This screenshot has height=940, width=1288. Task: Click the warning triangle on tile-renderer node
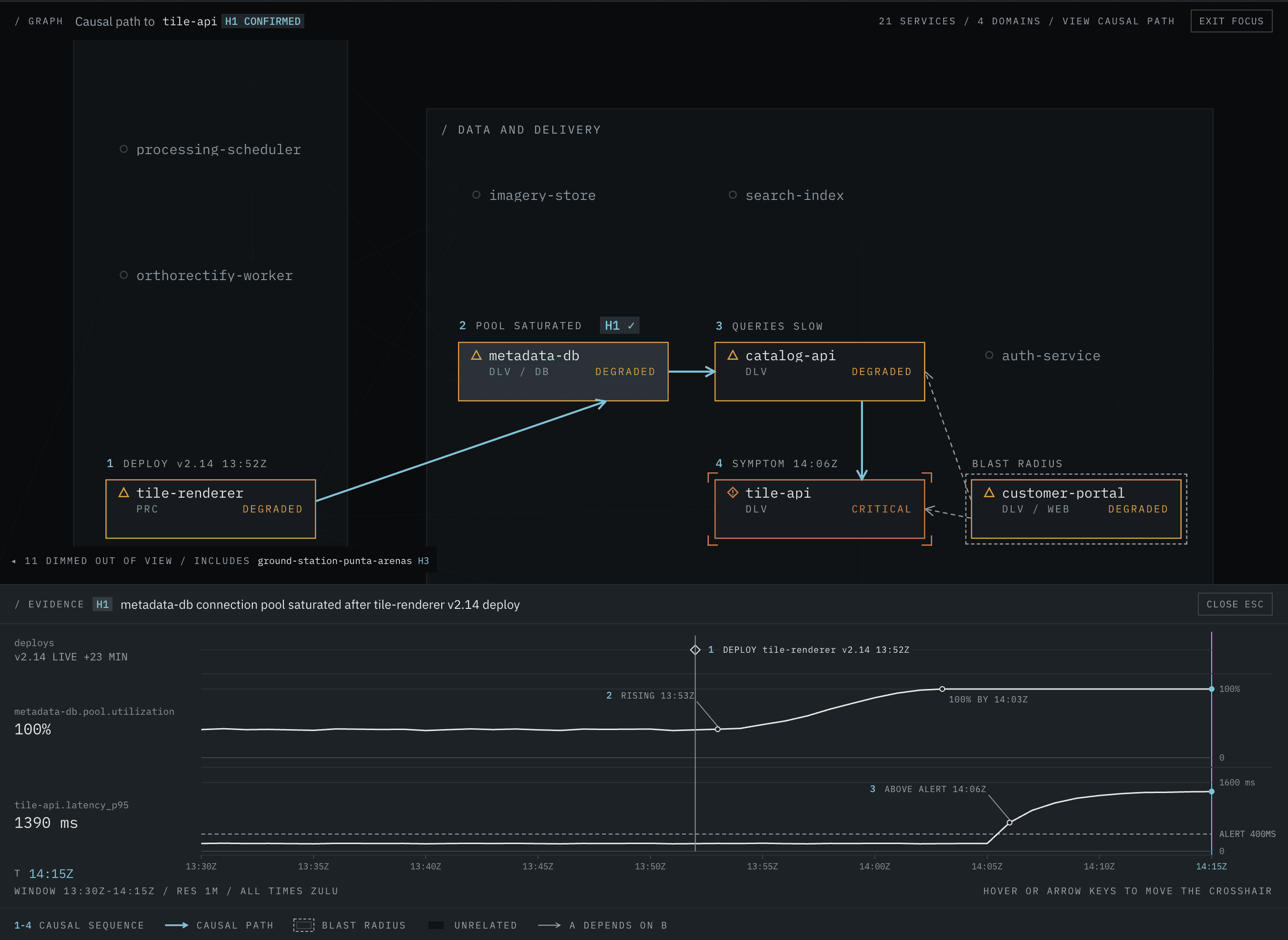(124, 492)
